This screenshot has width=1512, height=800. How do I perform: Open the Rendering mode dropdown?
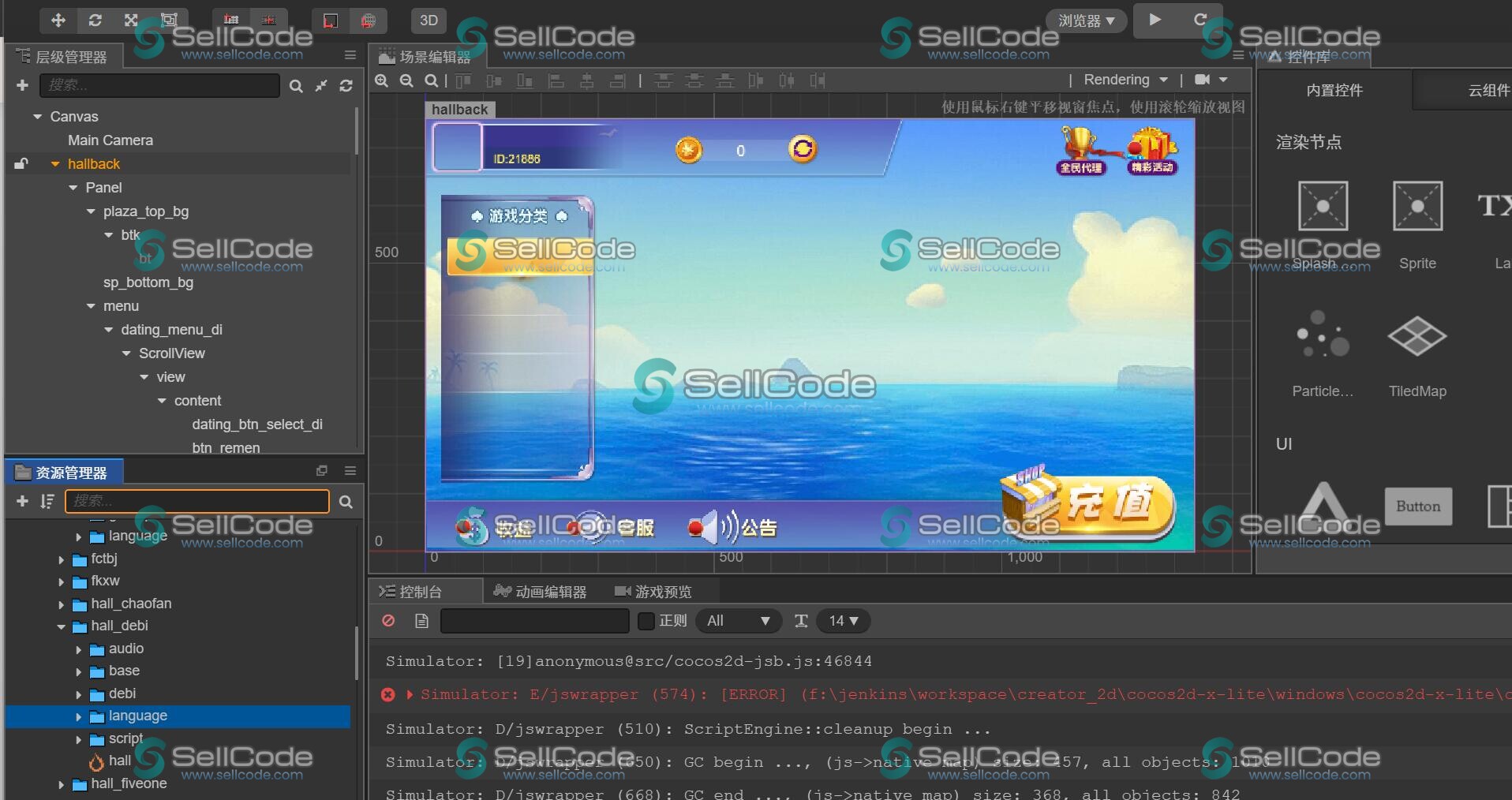point(1125,80)
